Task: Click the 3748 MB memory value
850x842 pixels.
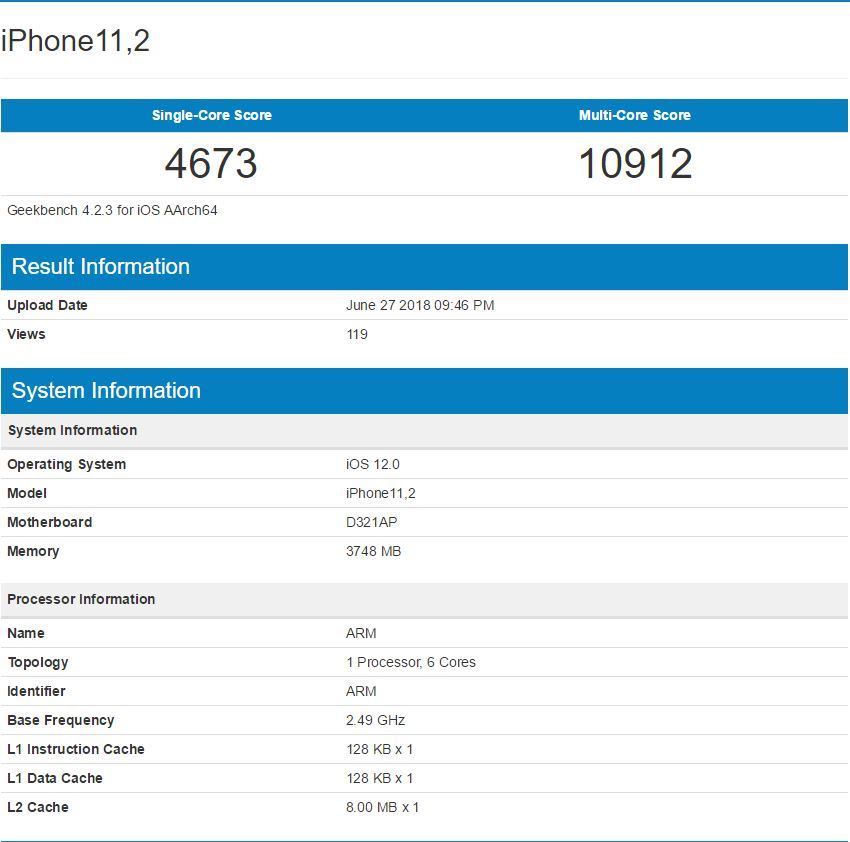Action: [x=374, y=551]
